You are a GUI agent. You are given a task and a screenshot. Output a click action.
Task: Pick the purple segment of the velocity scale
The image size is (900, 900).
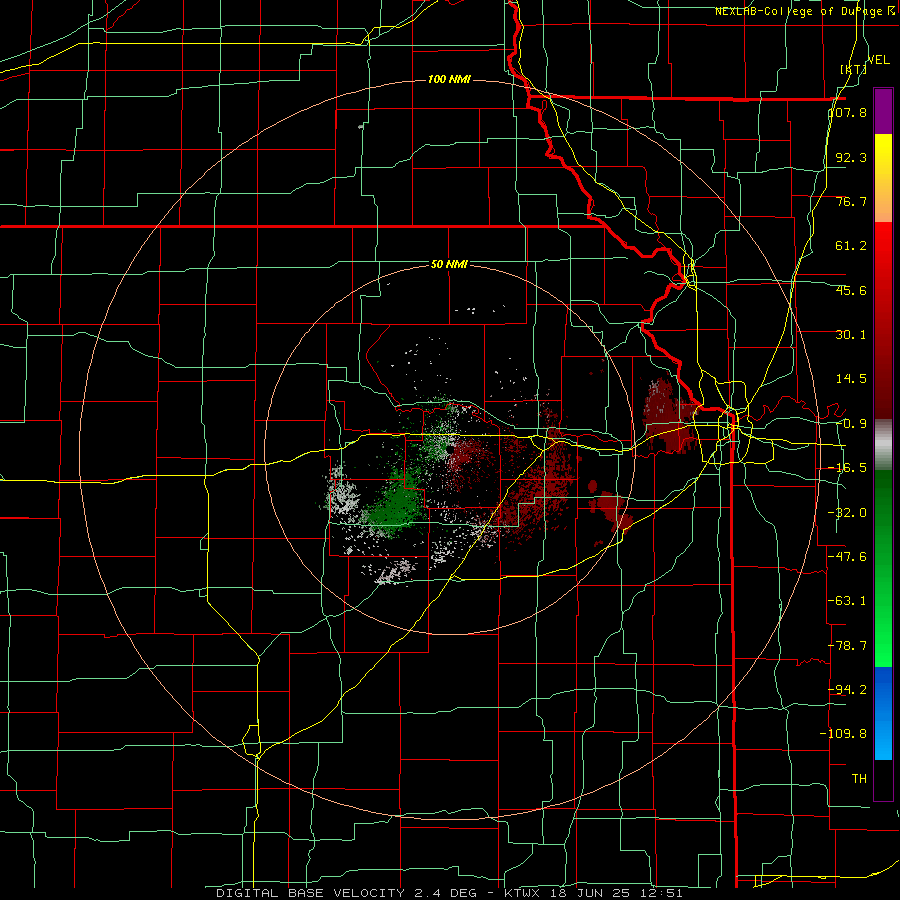883,111
